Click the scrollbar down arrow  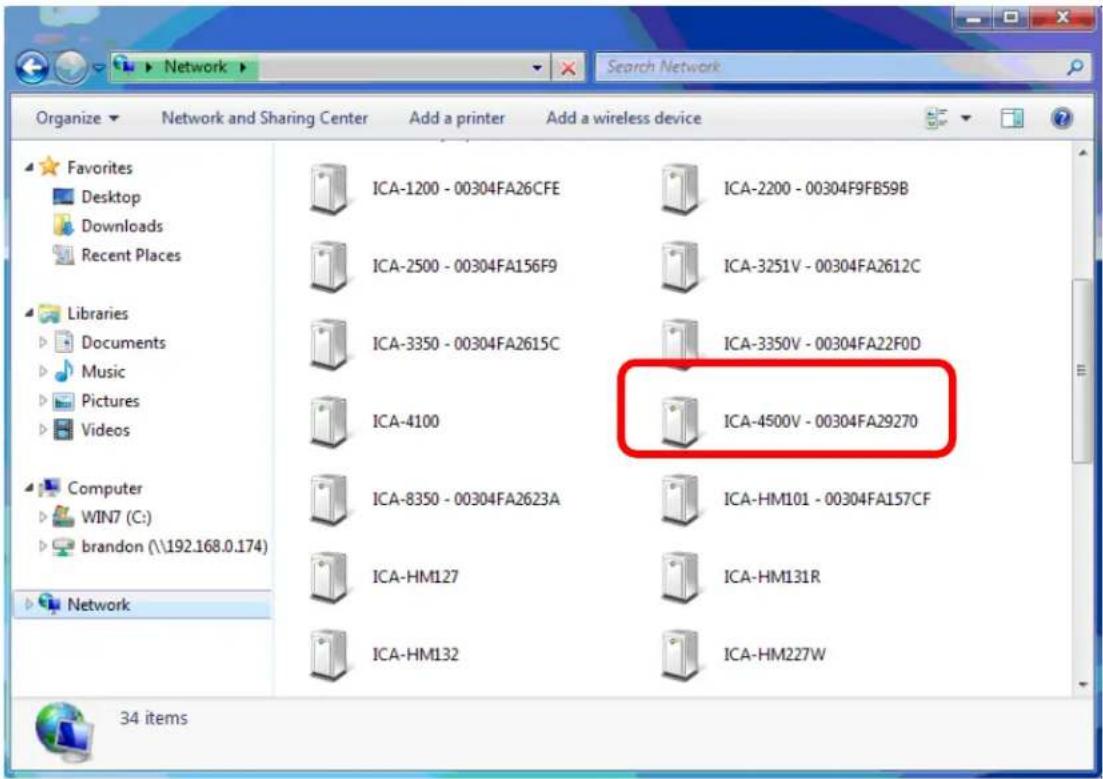(1082, 684)
